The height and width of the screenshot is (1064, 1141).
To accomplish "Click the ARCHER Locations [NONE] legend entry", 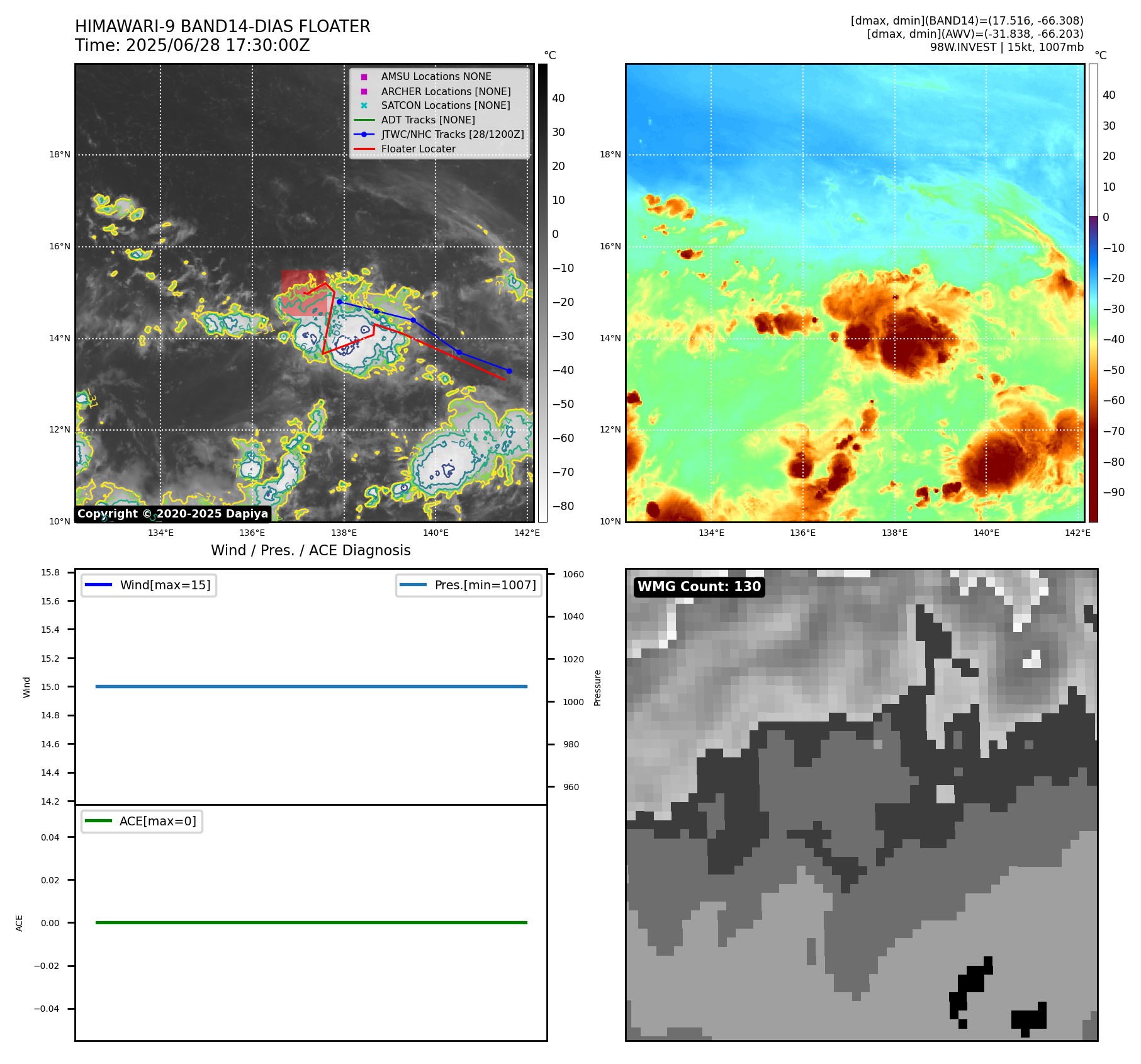I will pos(446,91).
